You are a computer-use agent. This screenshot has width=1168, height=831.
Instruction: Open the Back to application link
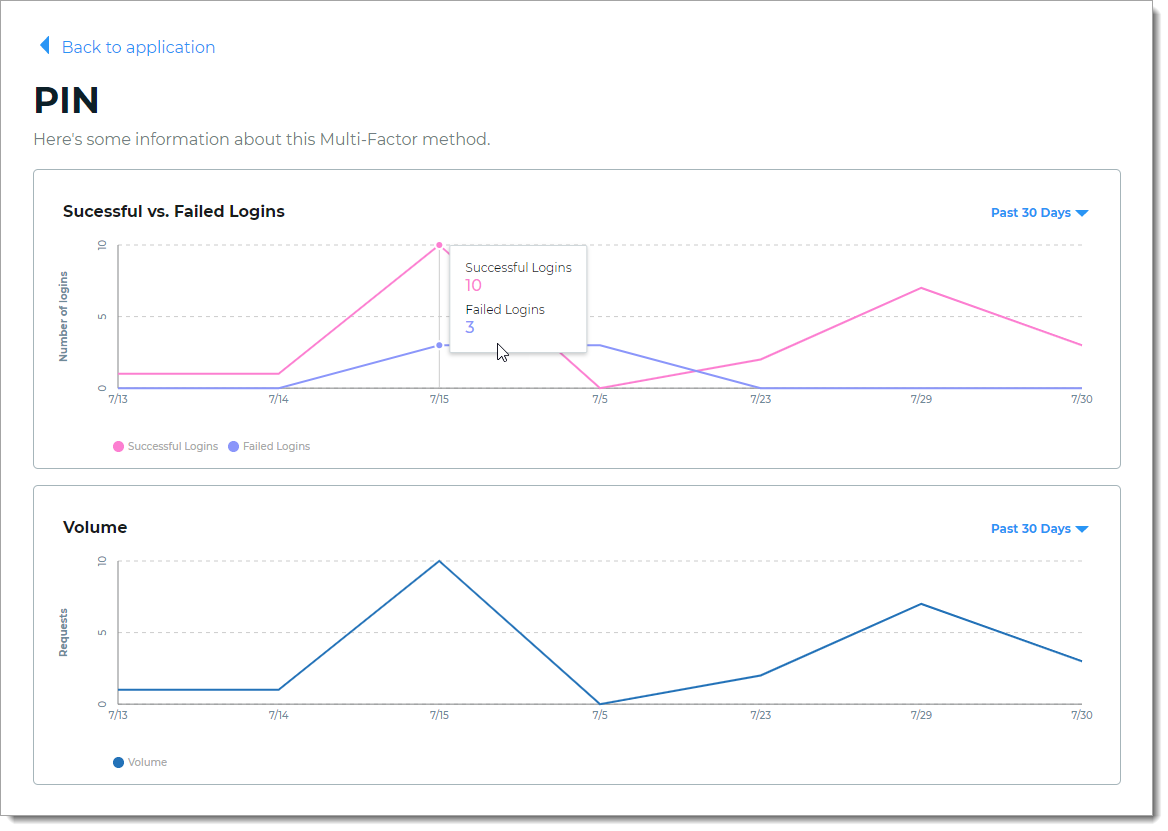tap(138, 47)
